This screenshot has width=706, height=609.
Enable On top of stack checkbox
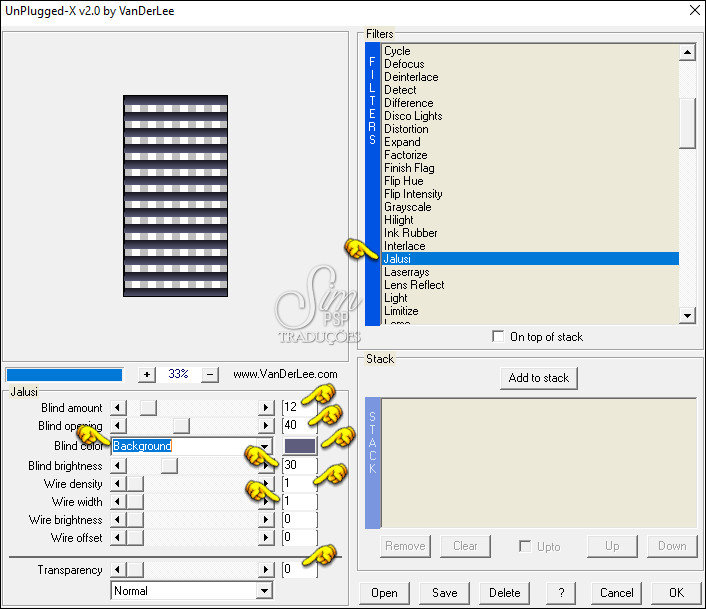[x=498, y=337]
